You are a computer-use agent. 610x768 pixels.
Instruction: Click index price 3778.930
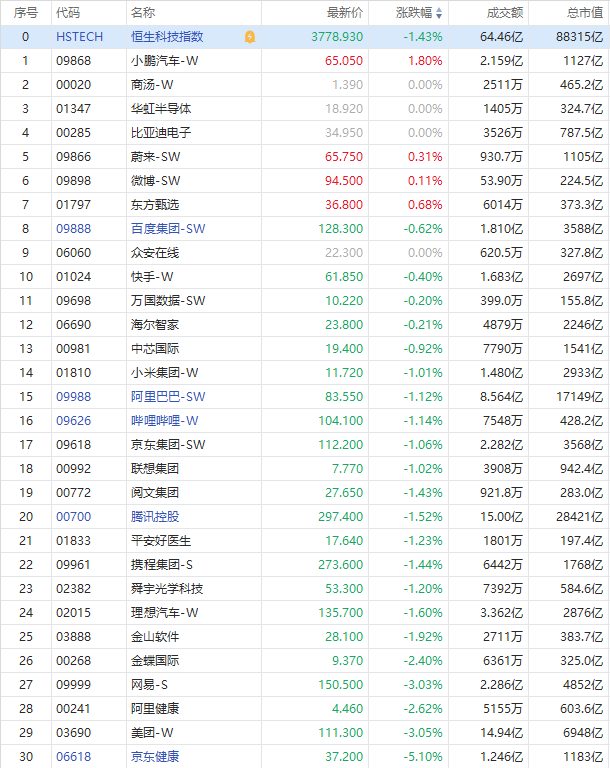(x=337, y=37)
